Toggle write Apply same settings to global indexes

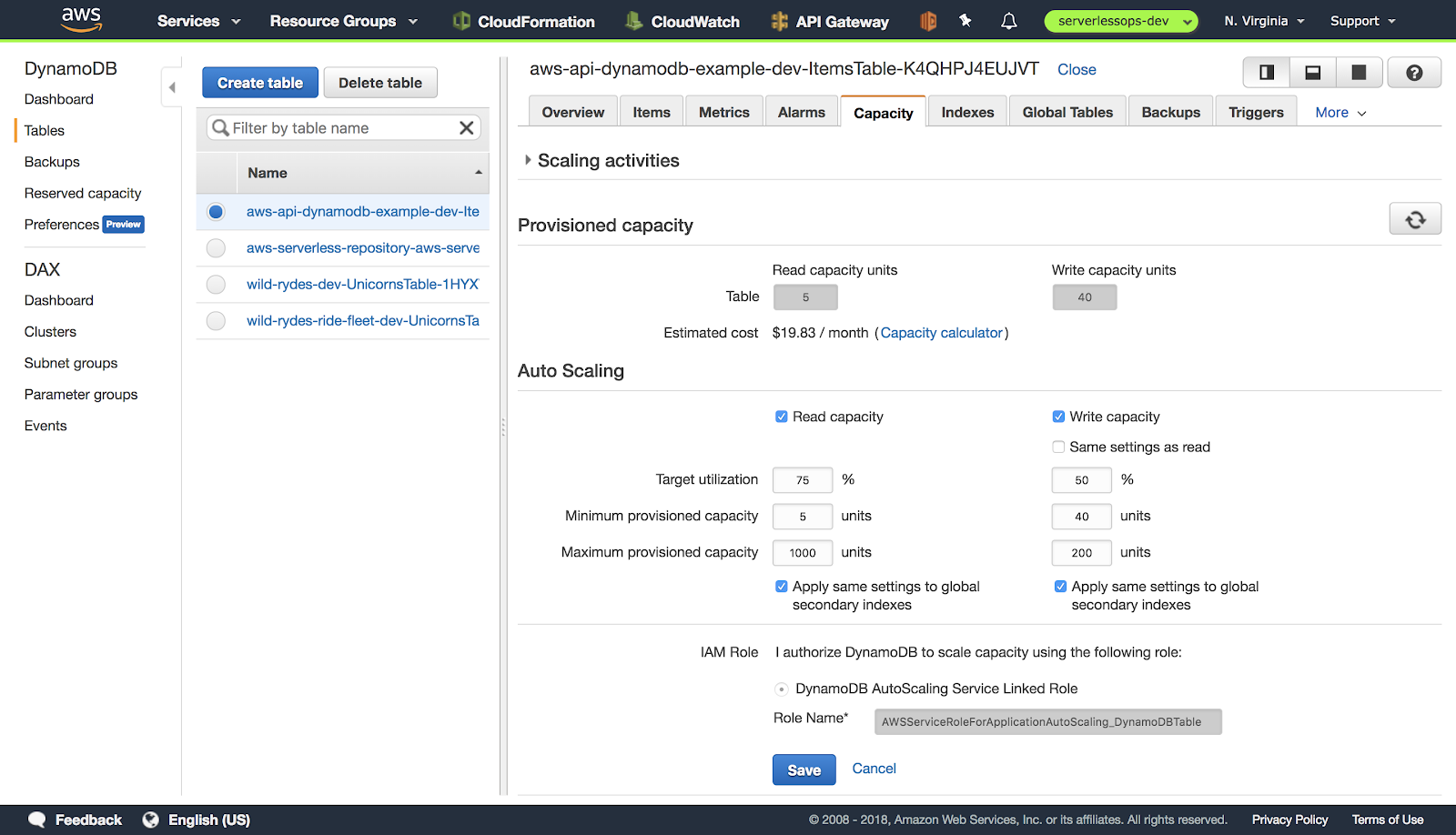coord(1060,587)
